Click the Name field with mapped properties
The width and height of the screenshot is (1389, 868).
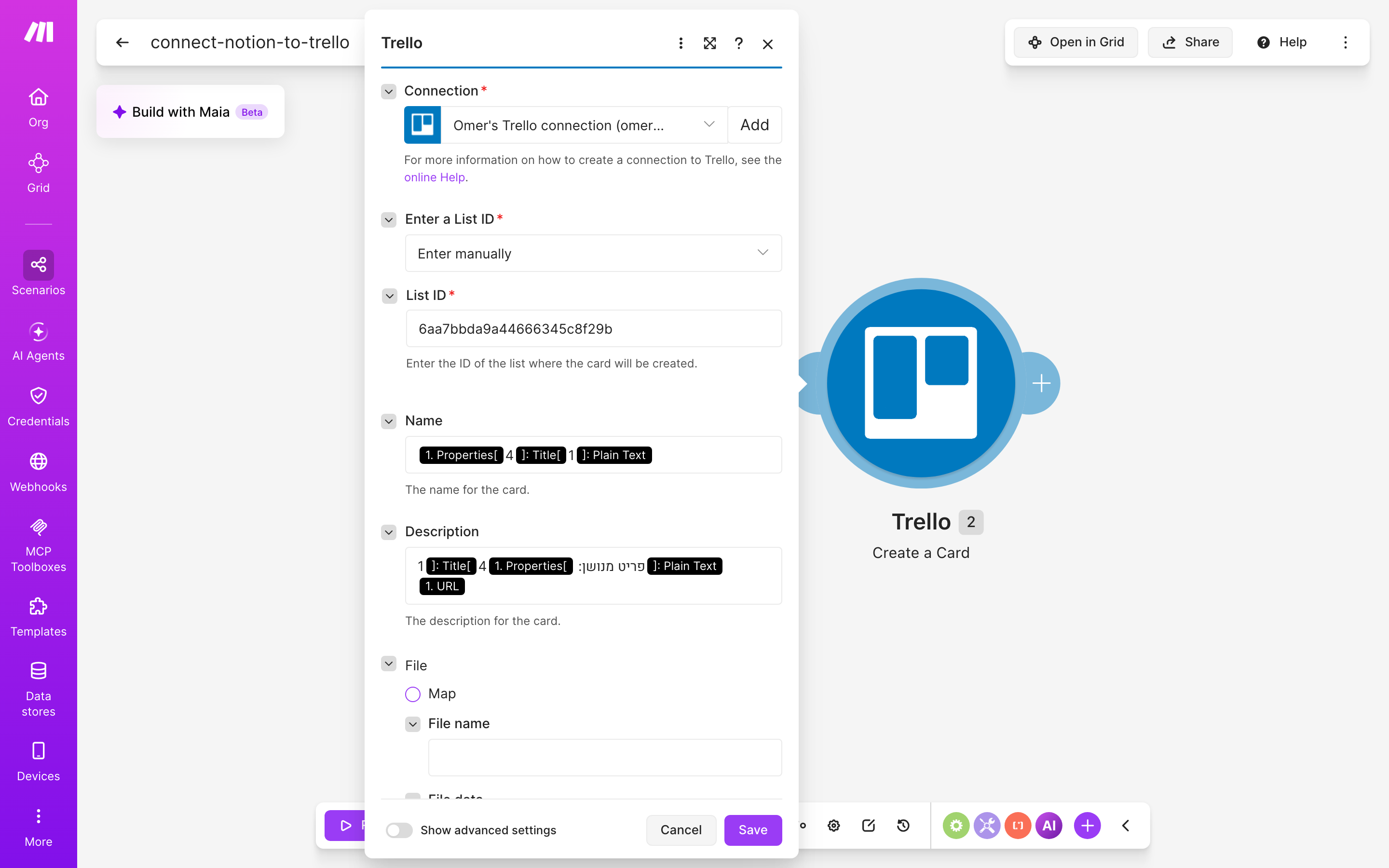(594, 455)
